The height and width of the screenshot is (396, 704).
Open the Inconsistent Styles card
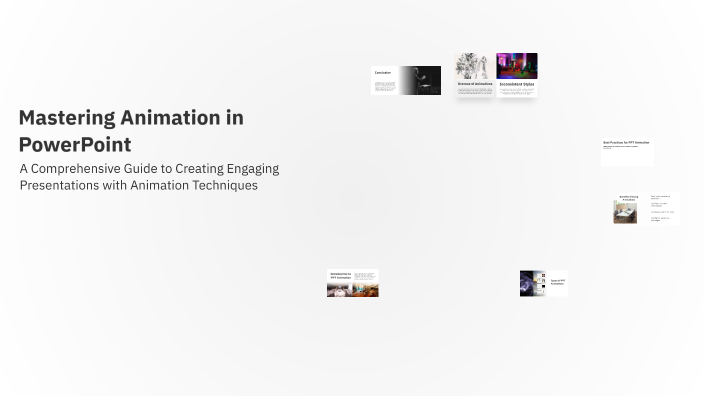tap(517, 75)
